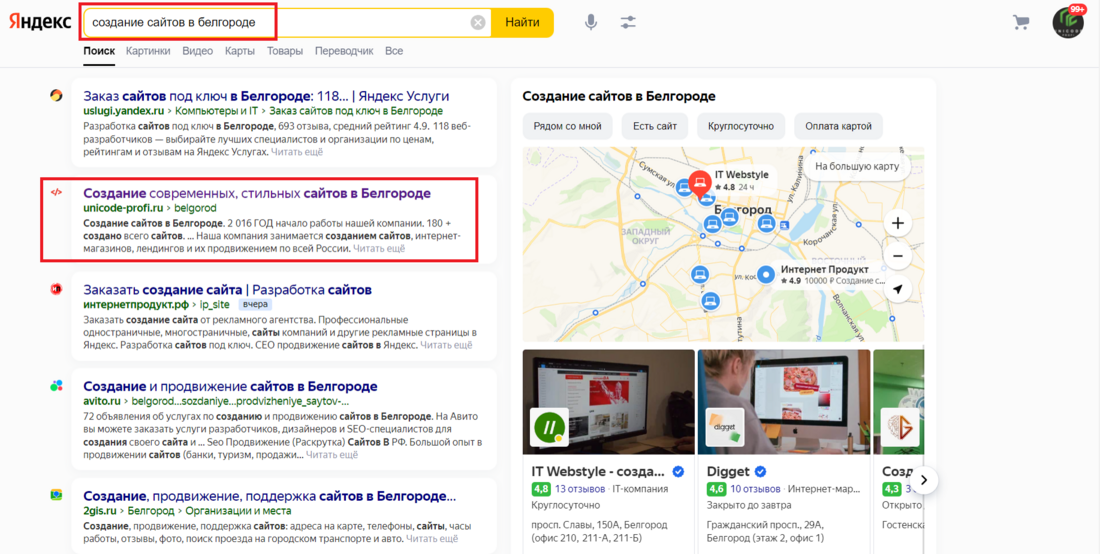The width and height of the screenshot is (1100, 554).
Task: Open the Переводчик tab
Action: 344,51
